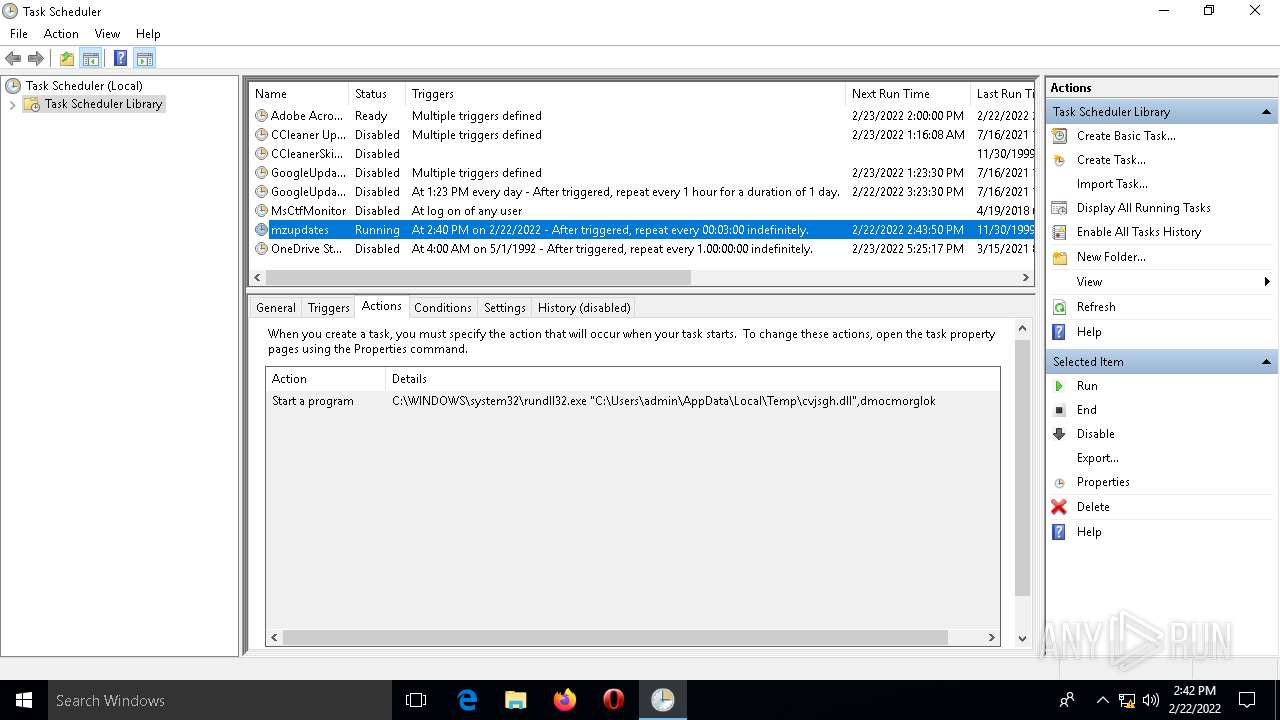Switch to the Settings tab
This screenshot has width=1280, height=720.
(x=504, y=308)
